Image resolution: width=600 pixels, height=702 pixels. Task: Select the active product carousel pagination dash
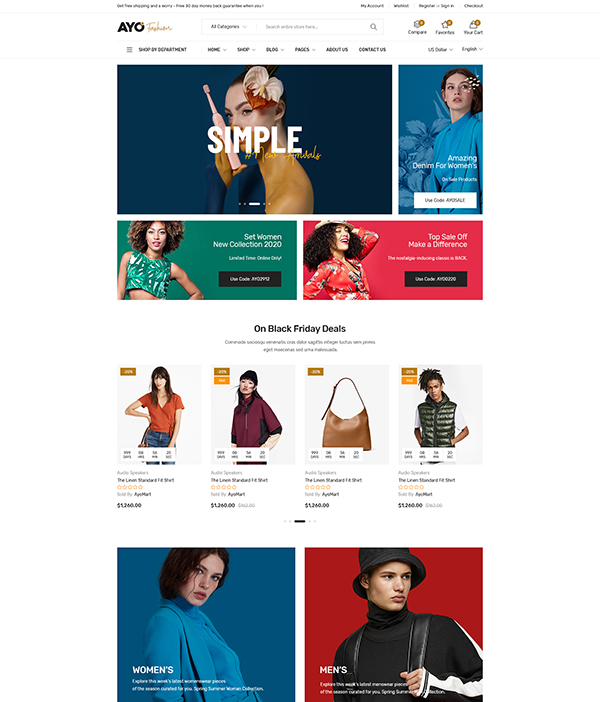pos(300,521)
